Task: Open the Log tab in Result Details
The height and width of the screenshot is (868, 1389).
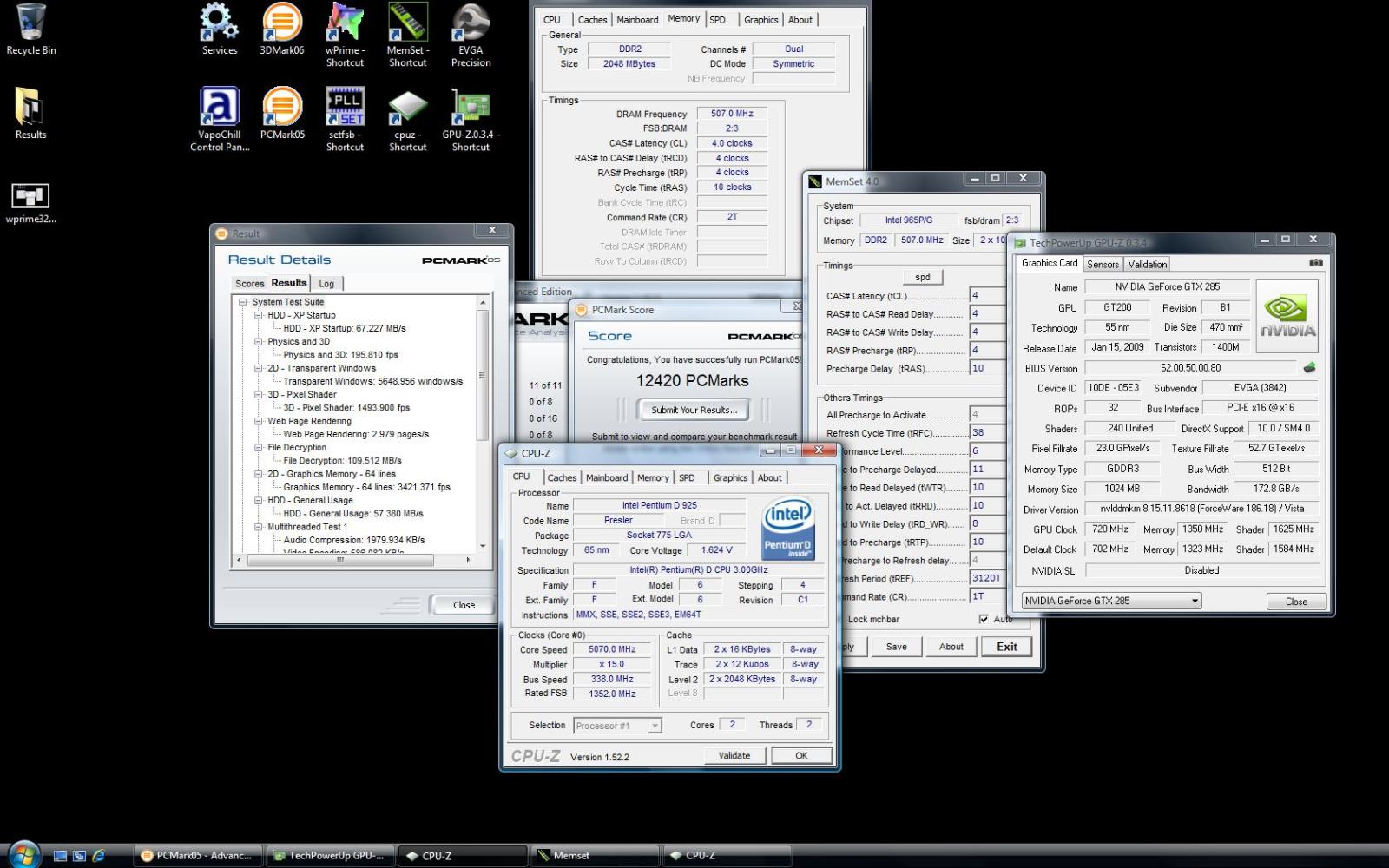Action: pyautogui.click(x=326, y=284)
